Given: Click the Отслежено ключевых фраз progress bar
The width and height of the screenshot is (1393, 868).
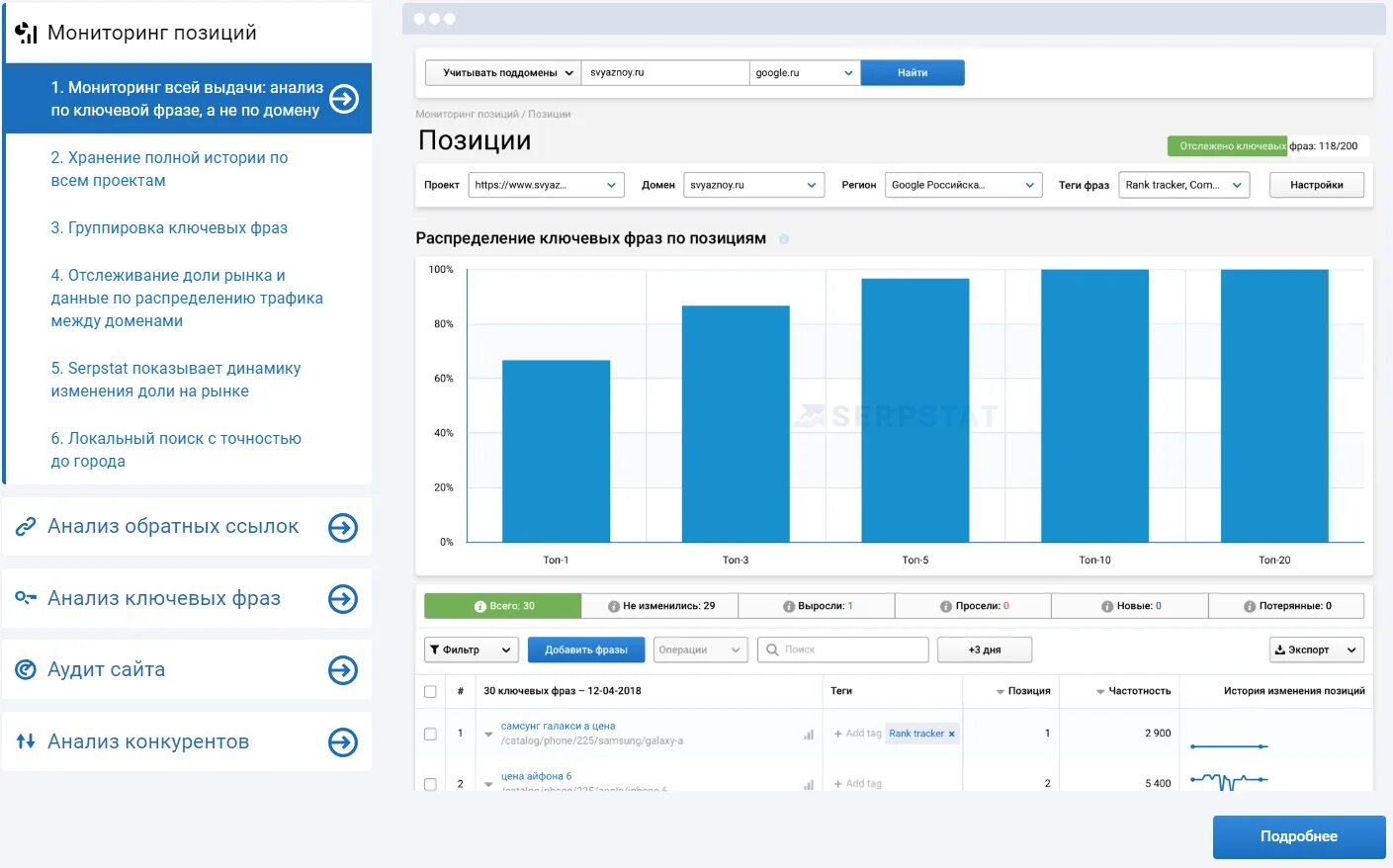Looking at the screenshot, I should pyautogui.click(x=1268, y=146).
